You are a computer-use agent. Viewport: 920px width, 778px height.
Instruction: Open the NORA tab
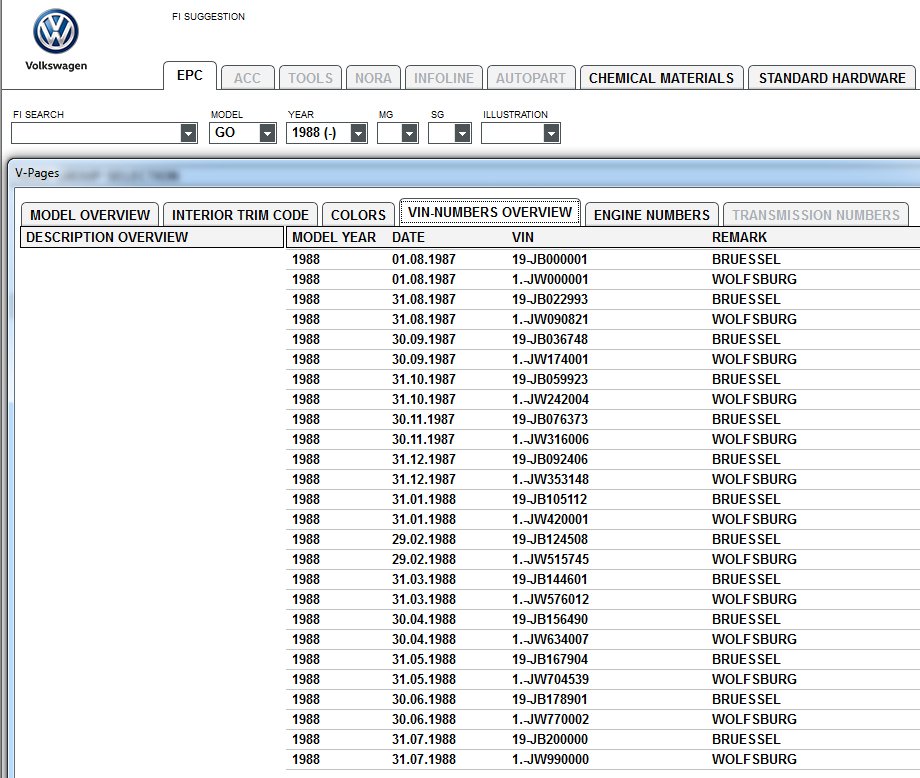click(x=373, y=78)
